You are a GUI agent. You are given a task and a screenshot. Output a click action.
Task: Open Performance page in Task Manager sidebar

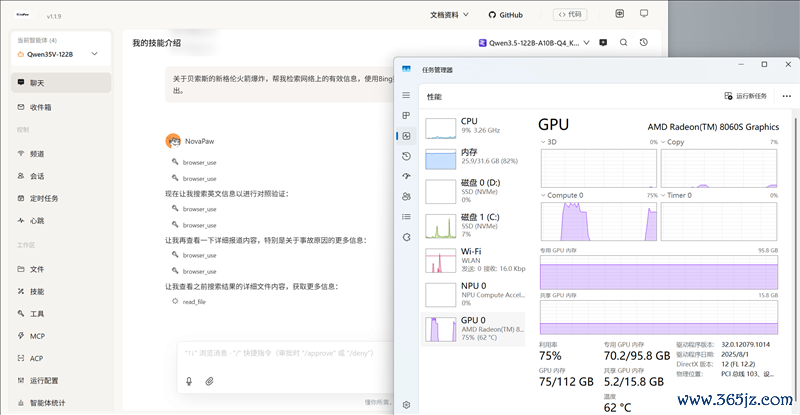point(406,136)
